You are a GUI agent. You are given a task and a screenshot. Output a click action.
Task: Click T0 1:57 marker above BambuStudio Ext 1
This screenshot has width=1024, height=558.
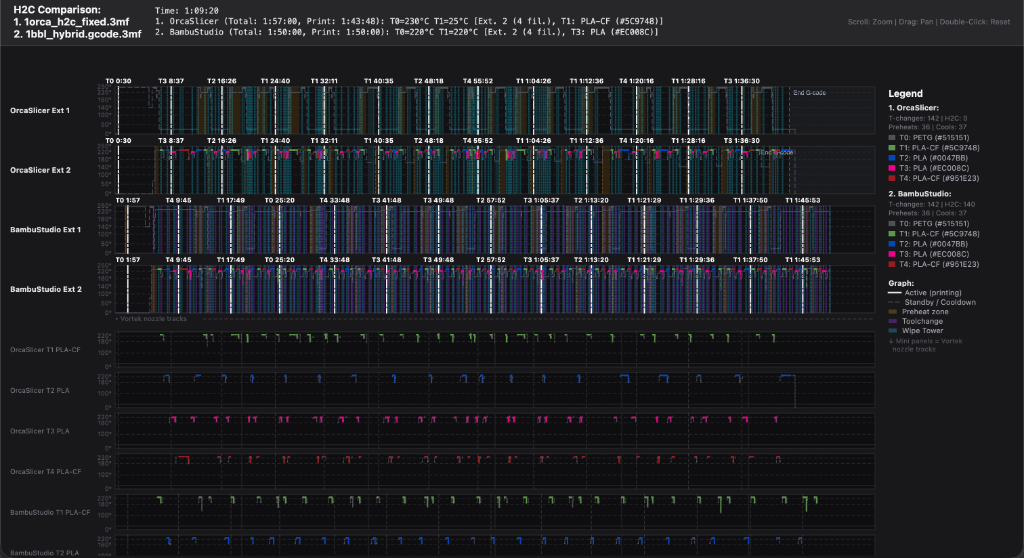pyautogui.click(x=128, y=201)
